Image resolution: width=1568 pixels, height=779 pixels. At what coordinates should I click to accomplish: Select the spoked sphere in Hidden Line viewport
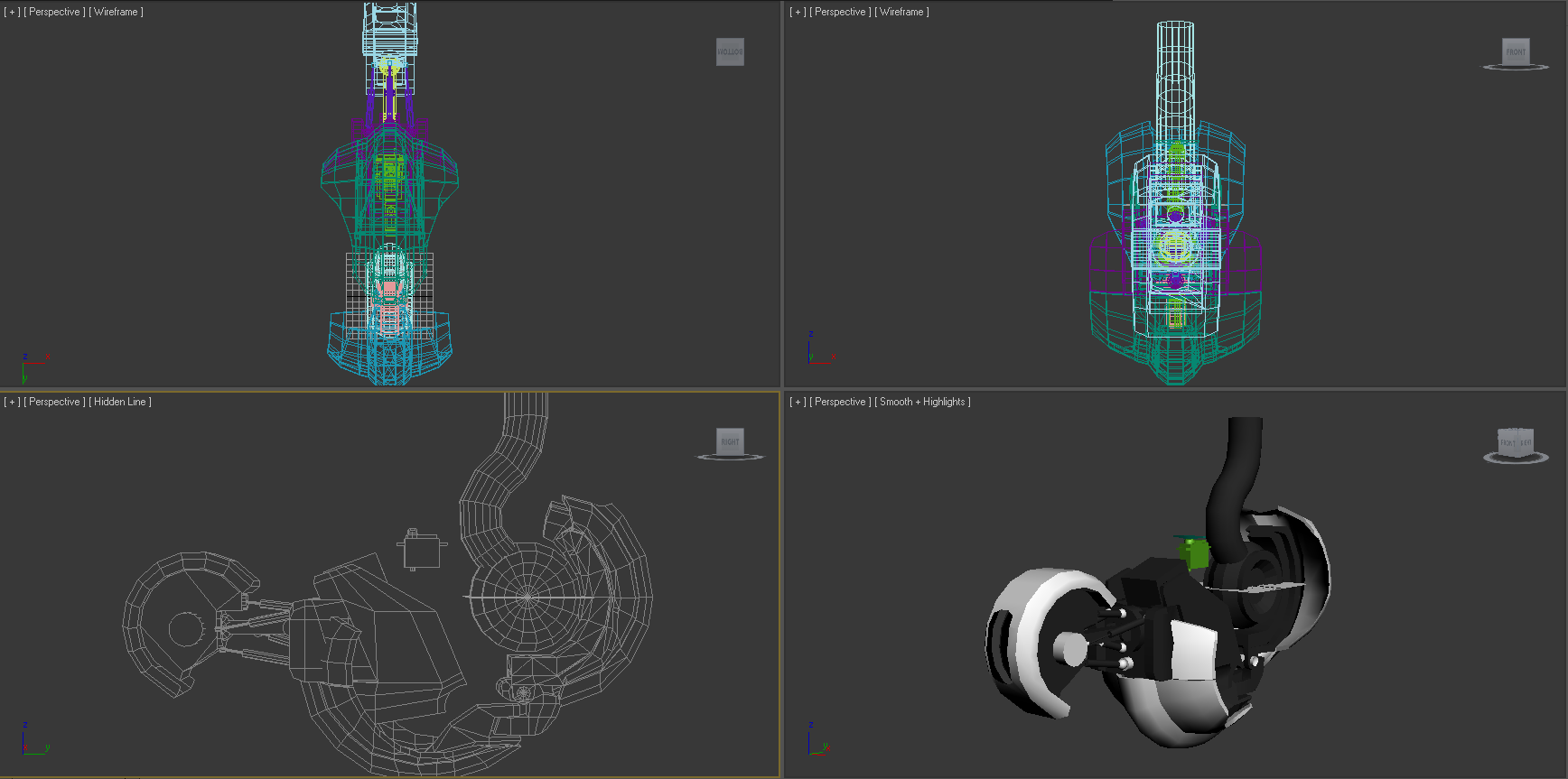[x=528, y=597]
